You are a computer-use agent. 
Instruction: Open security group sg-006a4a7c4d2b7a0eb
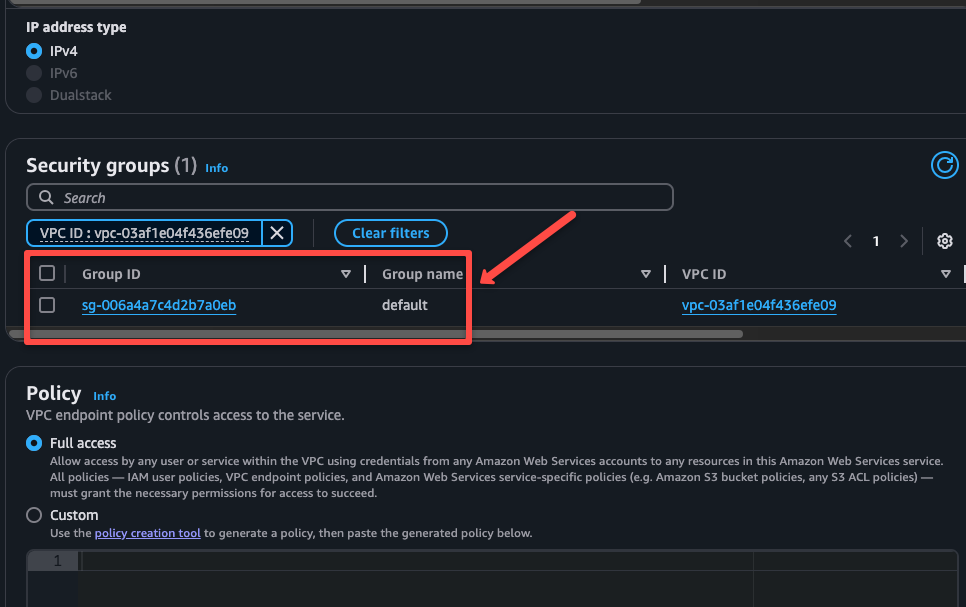158,305
